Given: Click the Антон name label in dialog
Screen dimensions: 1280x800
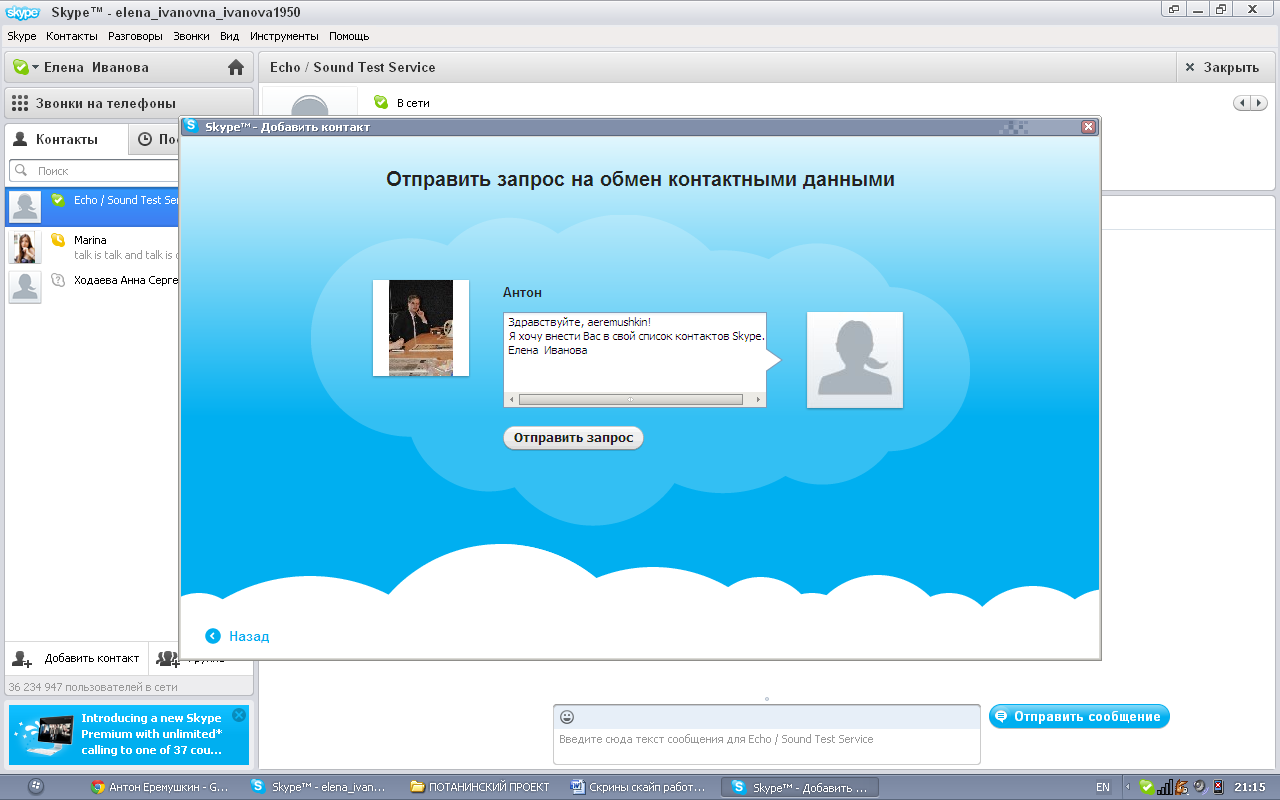Looking at the screenshot, I should pos(522,292).
